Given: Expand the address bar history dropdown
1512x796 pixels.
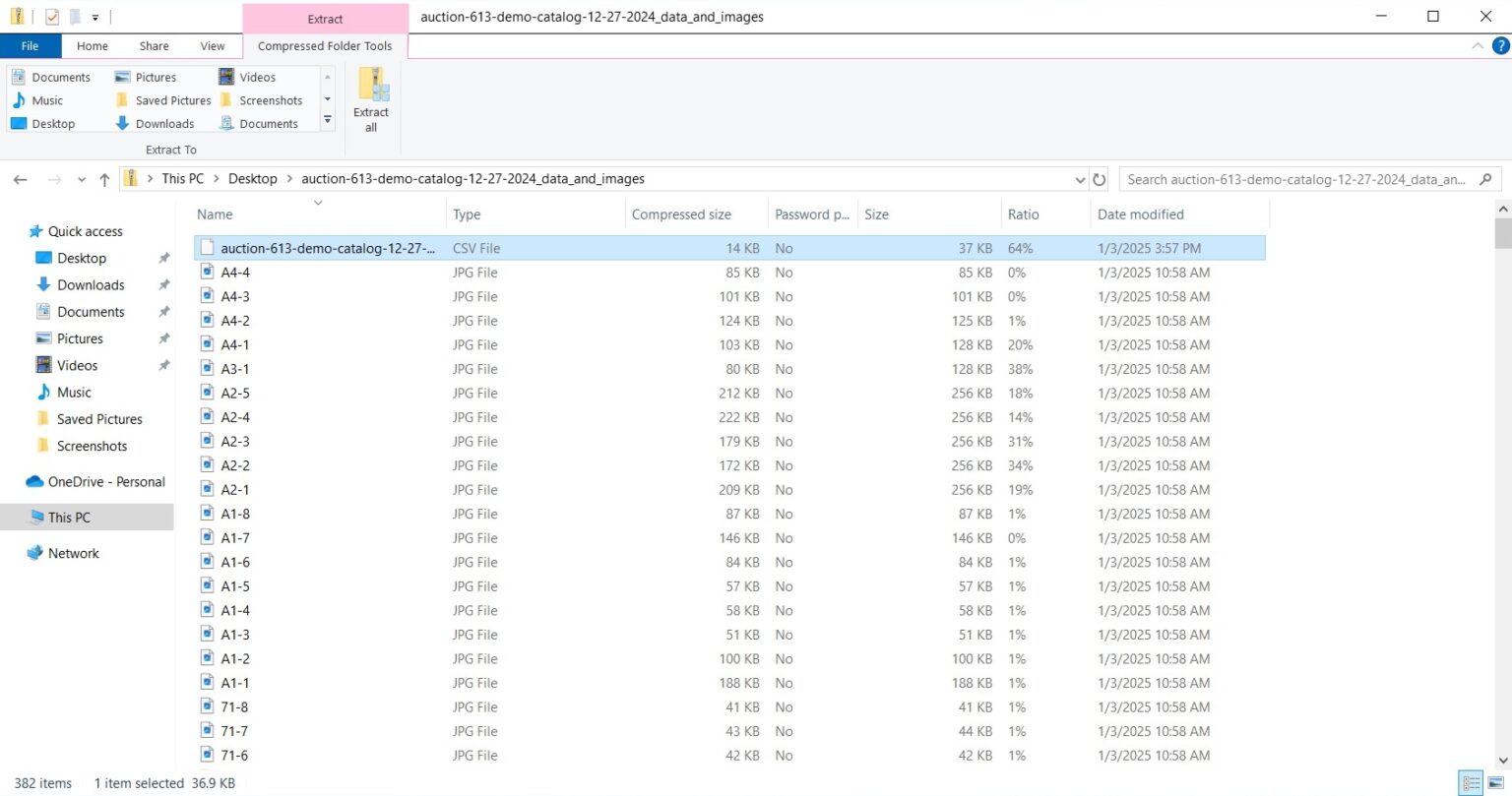Looking at the screenshot, I should coord(1080,179).
